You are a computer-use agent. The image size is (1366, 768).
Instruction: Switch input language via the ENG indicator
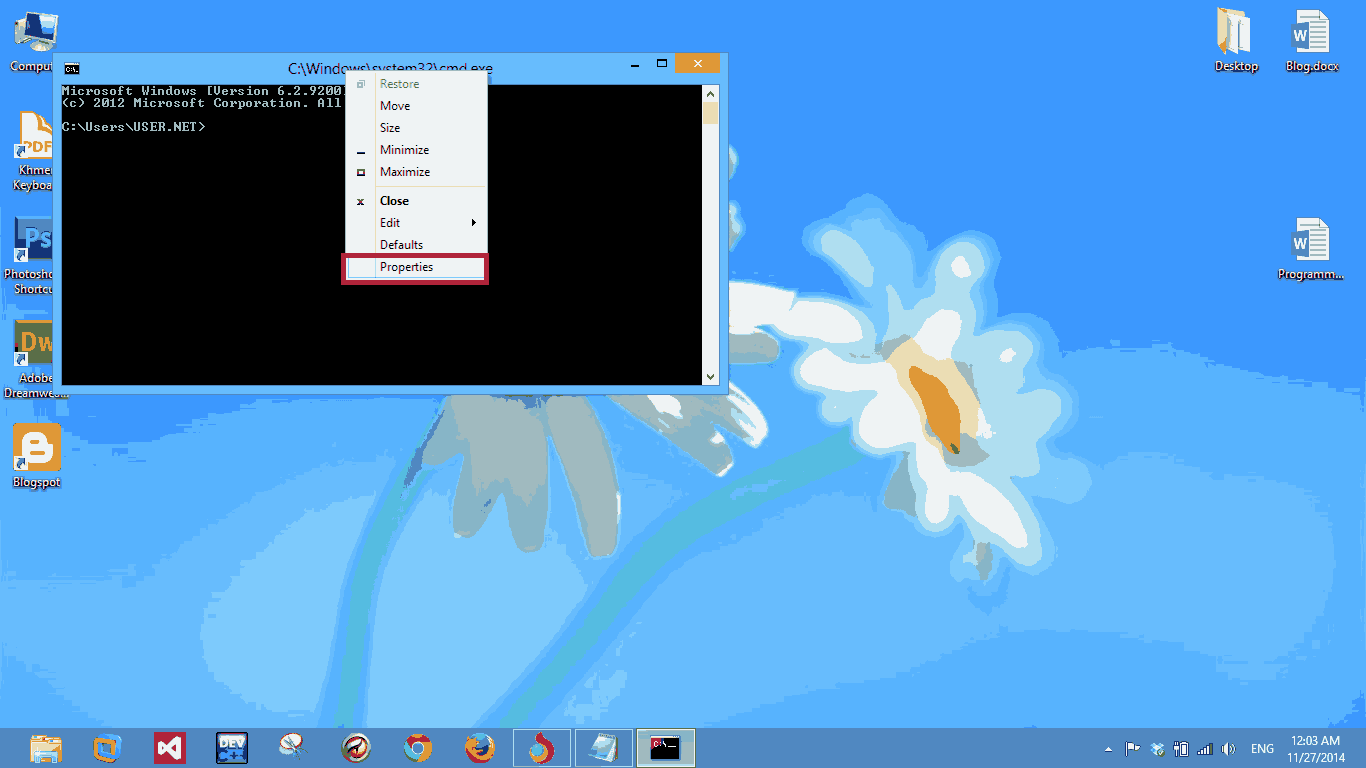coord(1262,747)
